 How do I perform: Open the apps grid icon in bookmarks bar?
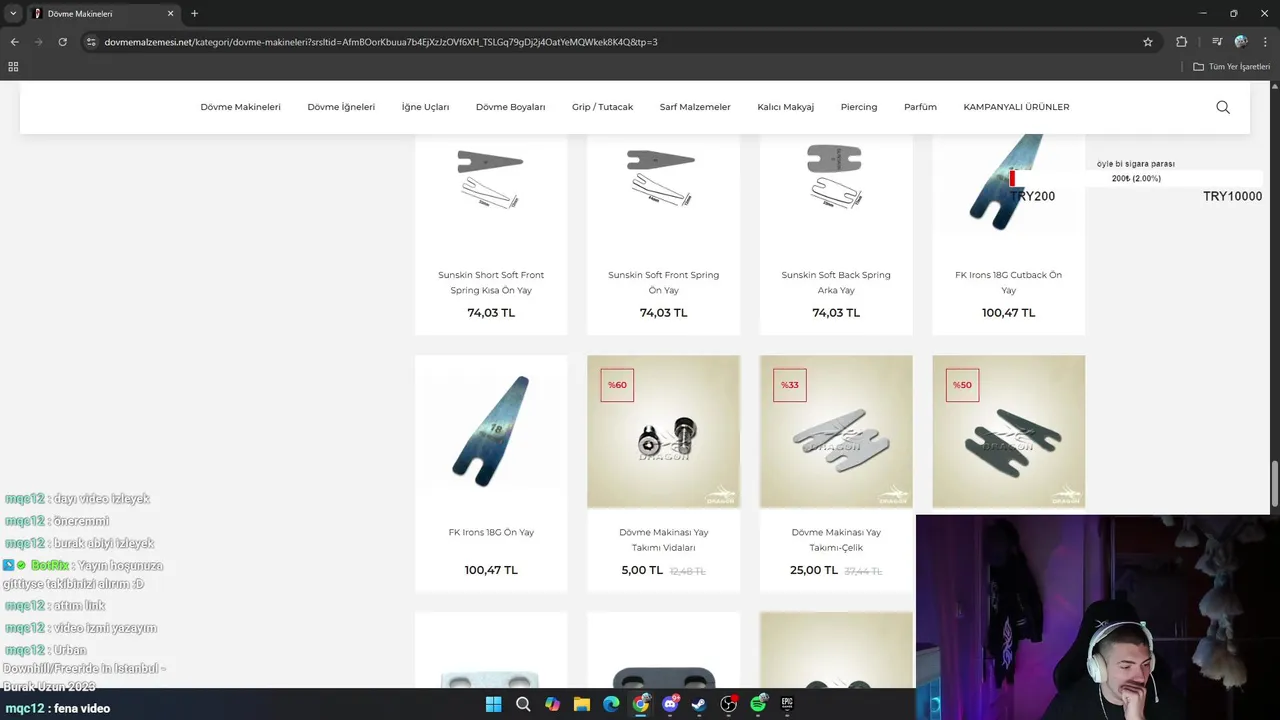pyautogui.click(x=13, y=67)
